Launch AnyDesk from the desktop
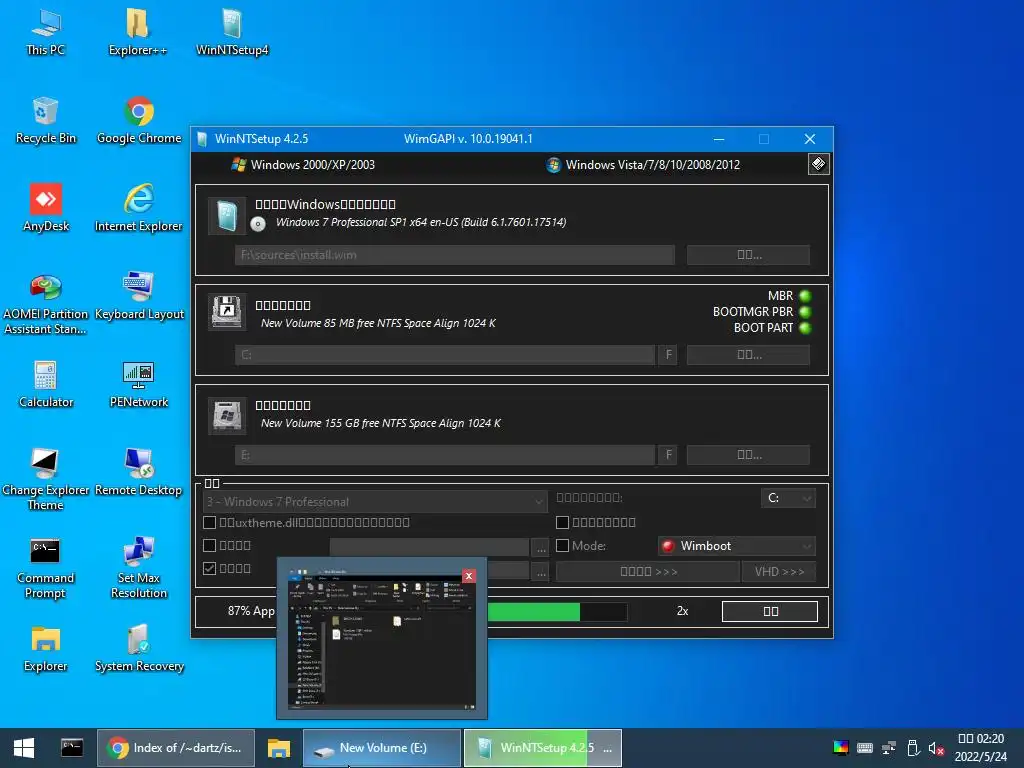This screenshot has height=768, width=1024. click(46, 208)
